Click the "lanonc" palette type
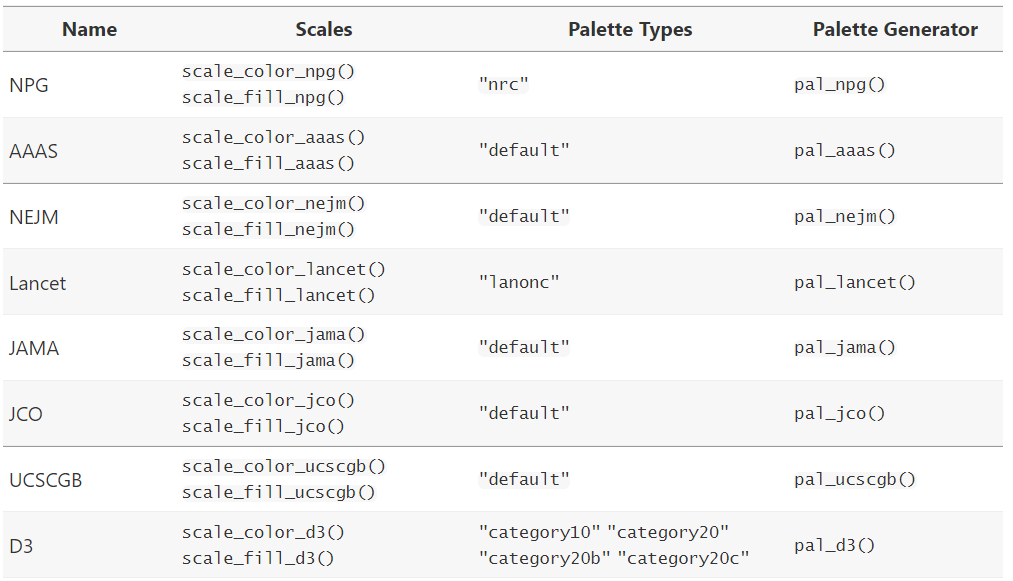Viewport: 1013px width, 581px height. click(518, 282)
